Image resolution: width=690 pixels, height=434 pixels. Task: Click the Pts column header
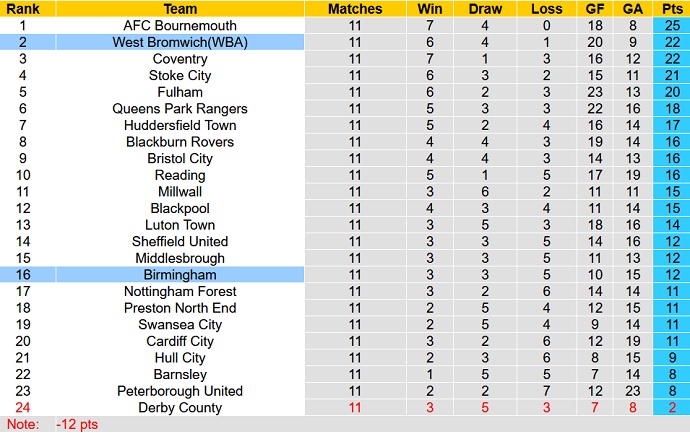(x=668, y=9)
